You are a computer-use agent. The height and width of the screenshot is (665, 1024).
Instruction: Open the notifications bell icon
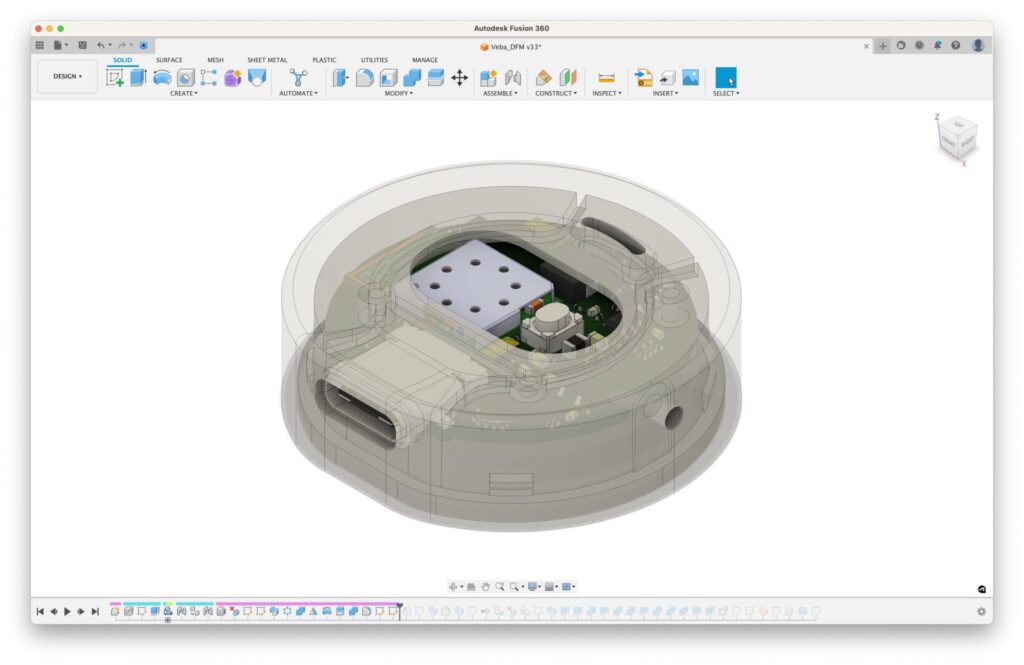pos(938,45)
